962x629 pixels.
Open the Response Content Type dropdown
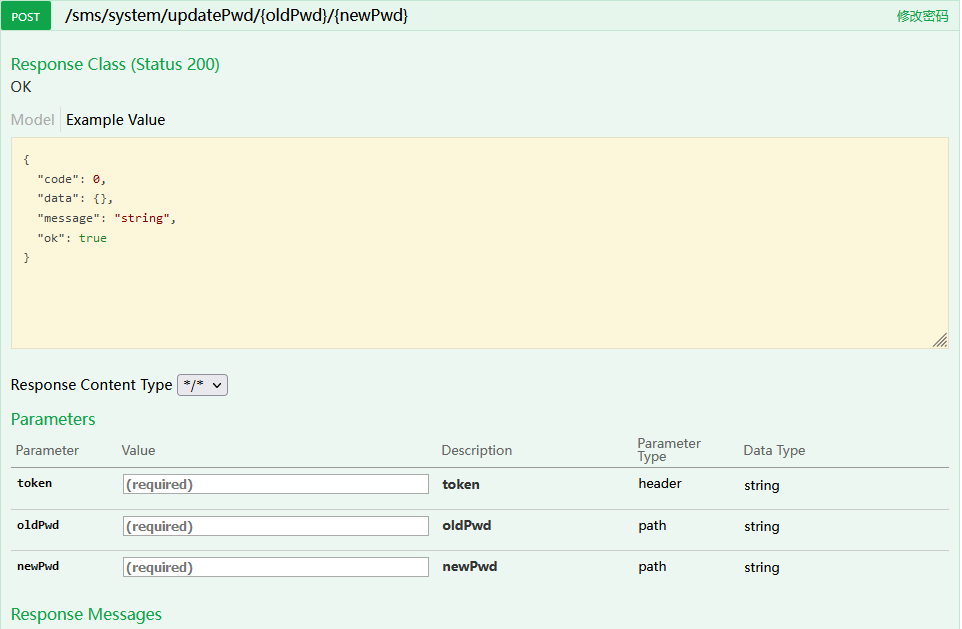[x=202, y=385]
